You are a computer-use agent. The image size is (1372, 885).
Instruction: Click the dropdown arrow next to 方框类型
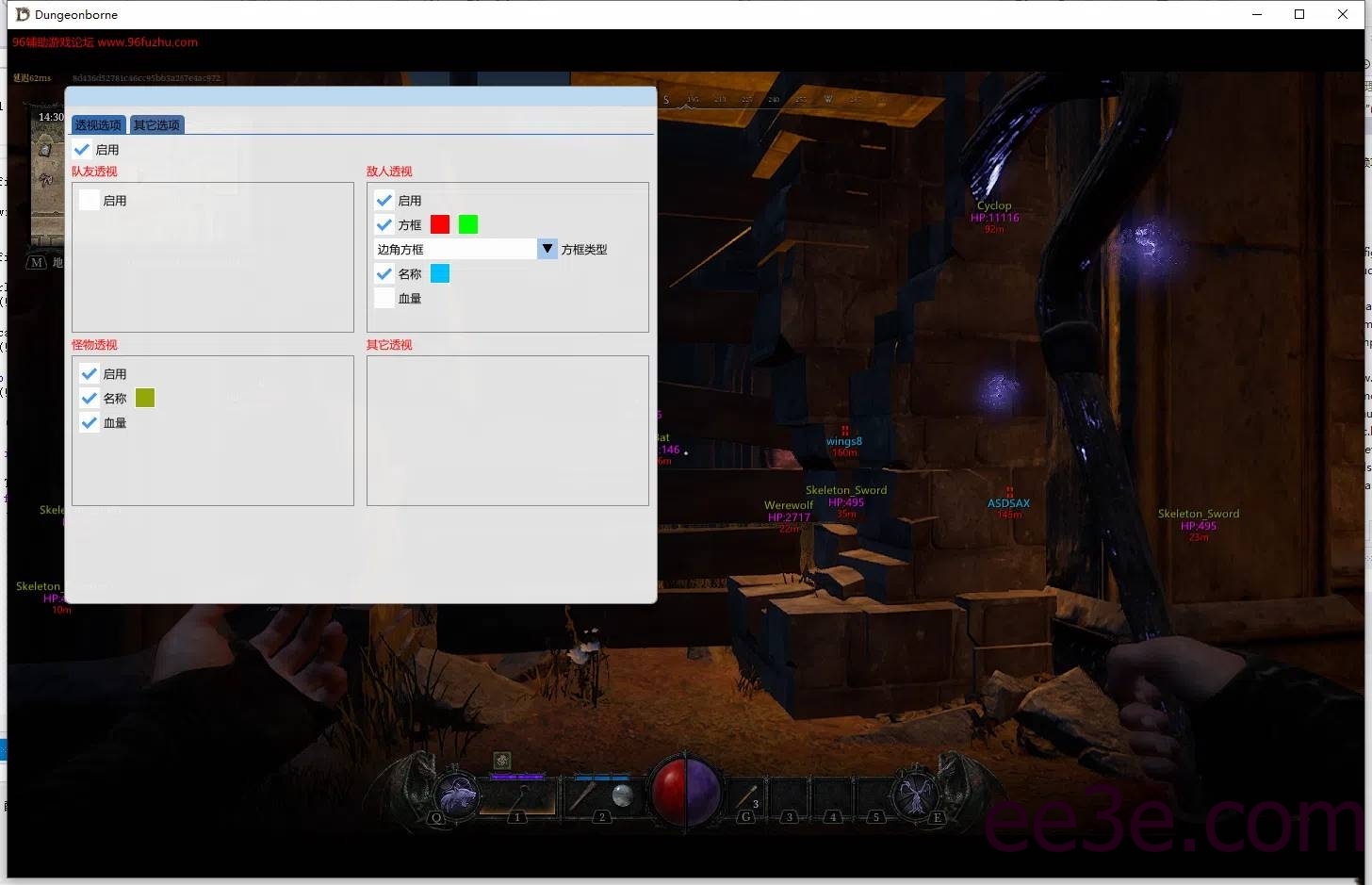547,248
